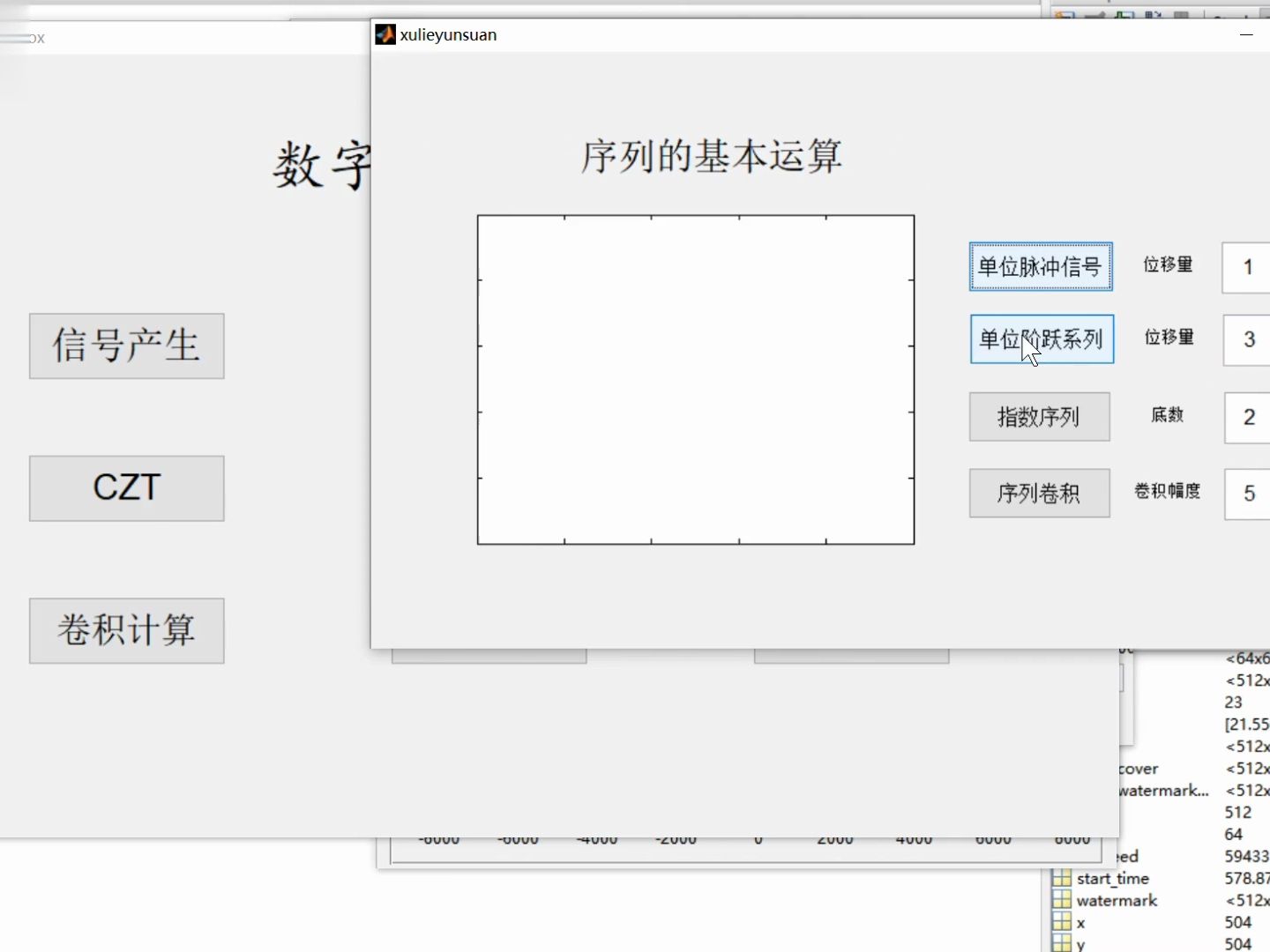1270x952 pixels.
Task: Focus the 位移量 field beside 单位脉冲信号
Action: click(1246, 267)
